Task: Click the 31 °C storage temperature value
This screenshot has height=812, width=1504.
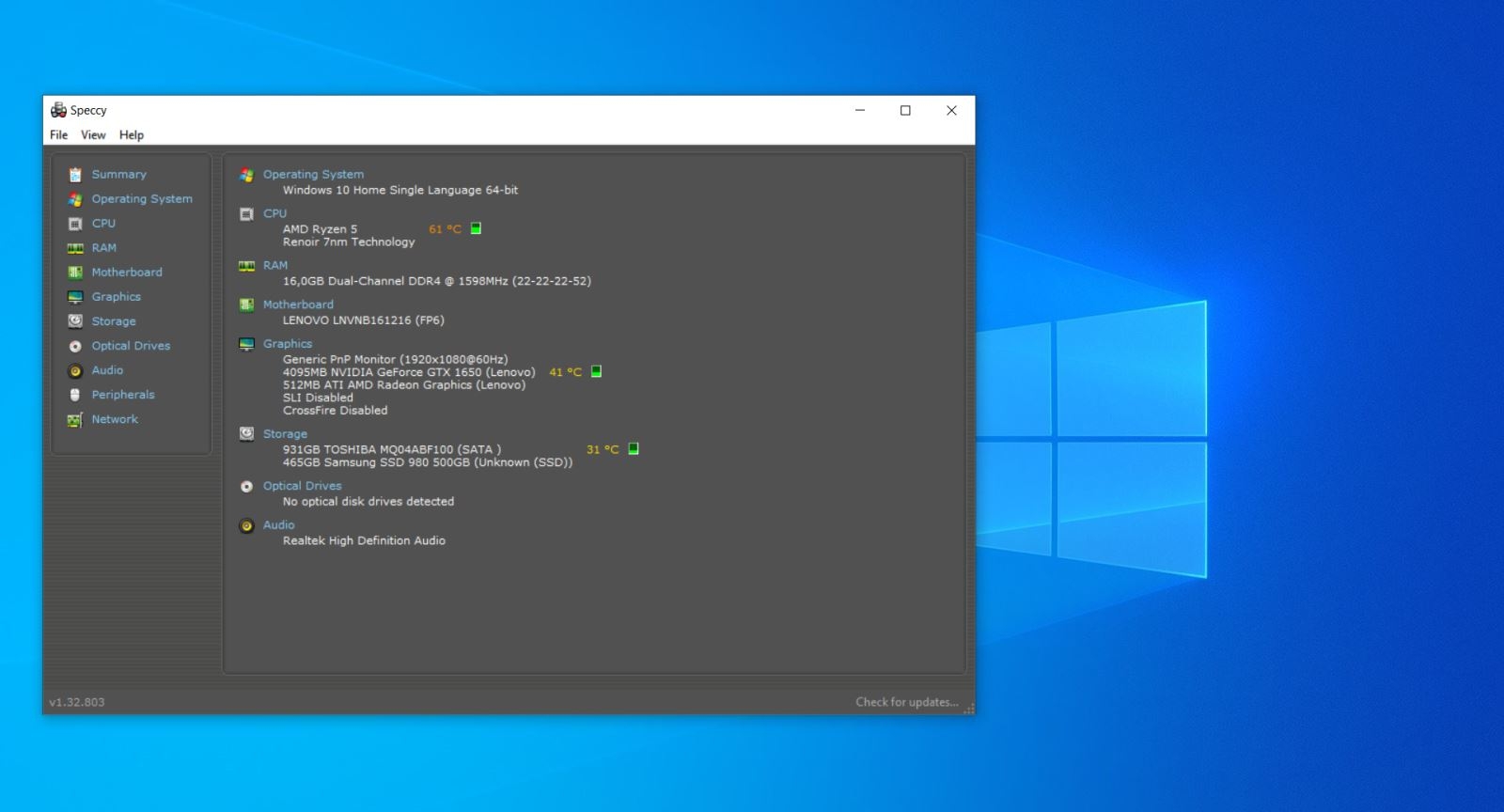Action: pyautogui.click(x=603, y=449)
